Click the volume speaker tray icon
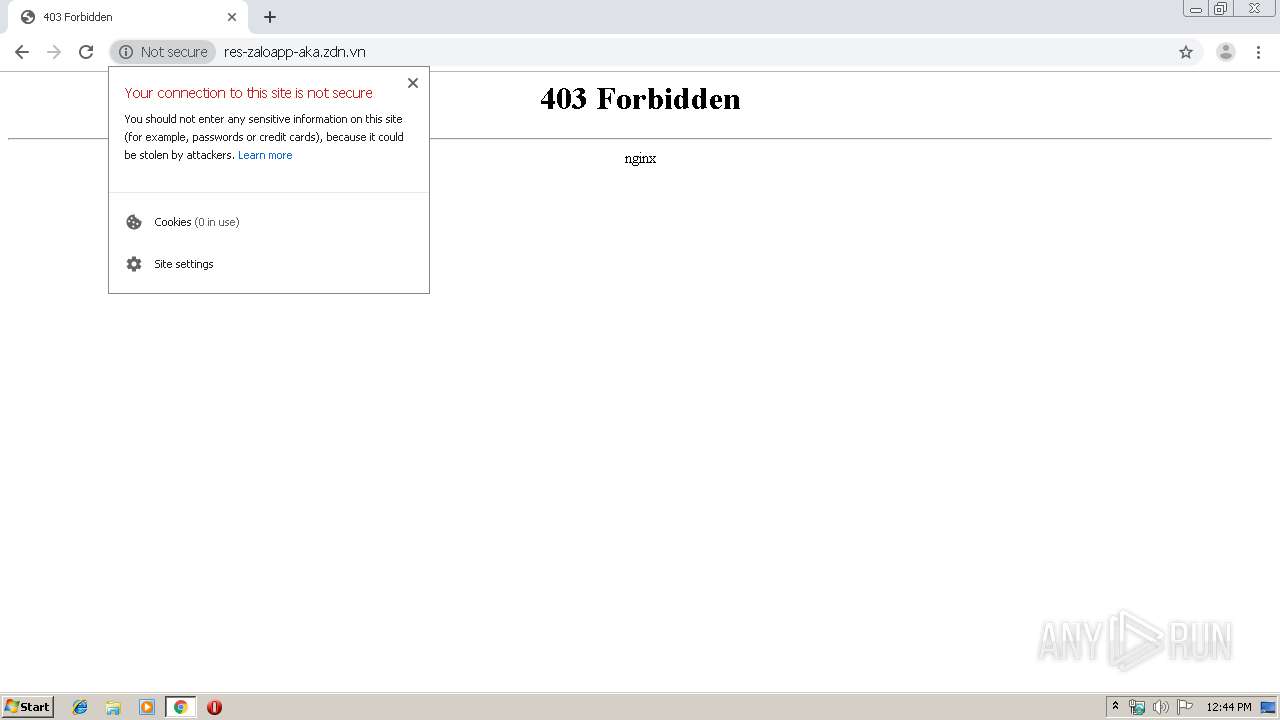The height and width of the screenshot is (720, 1280). click(1160, 707)
